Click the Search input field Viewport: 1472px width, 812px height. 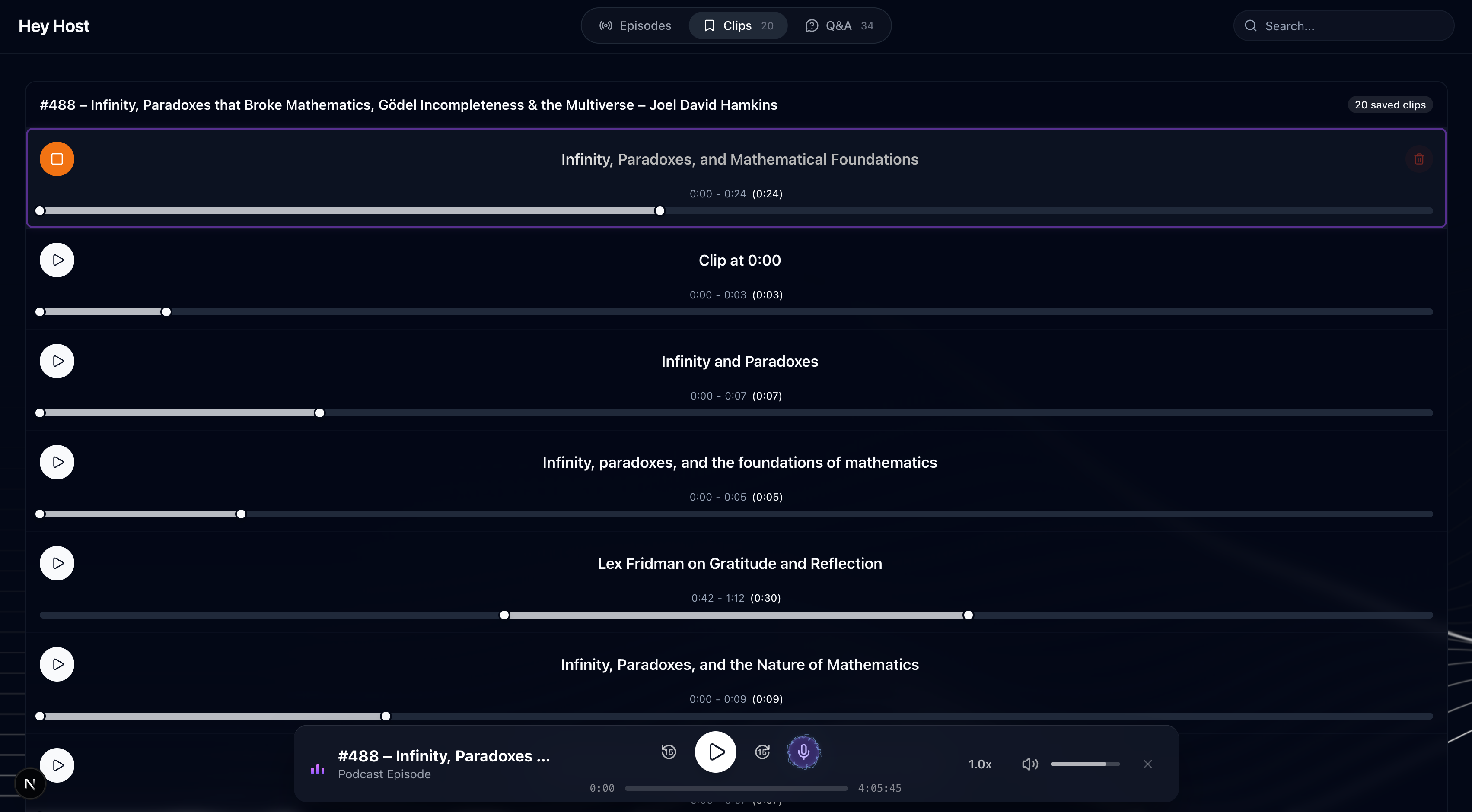pyautogui.click(x=1348, y=25)
